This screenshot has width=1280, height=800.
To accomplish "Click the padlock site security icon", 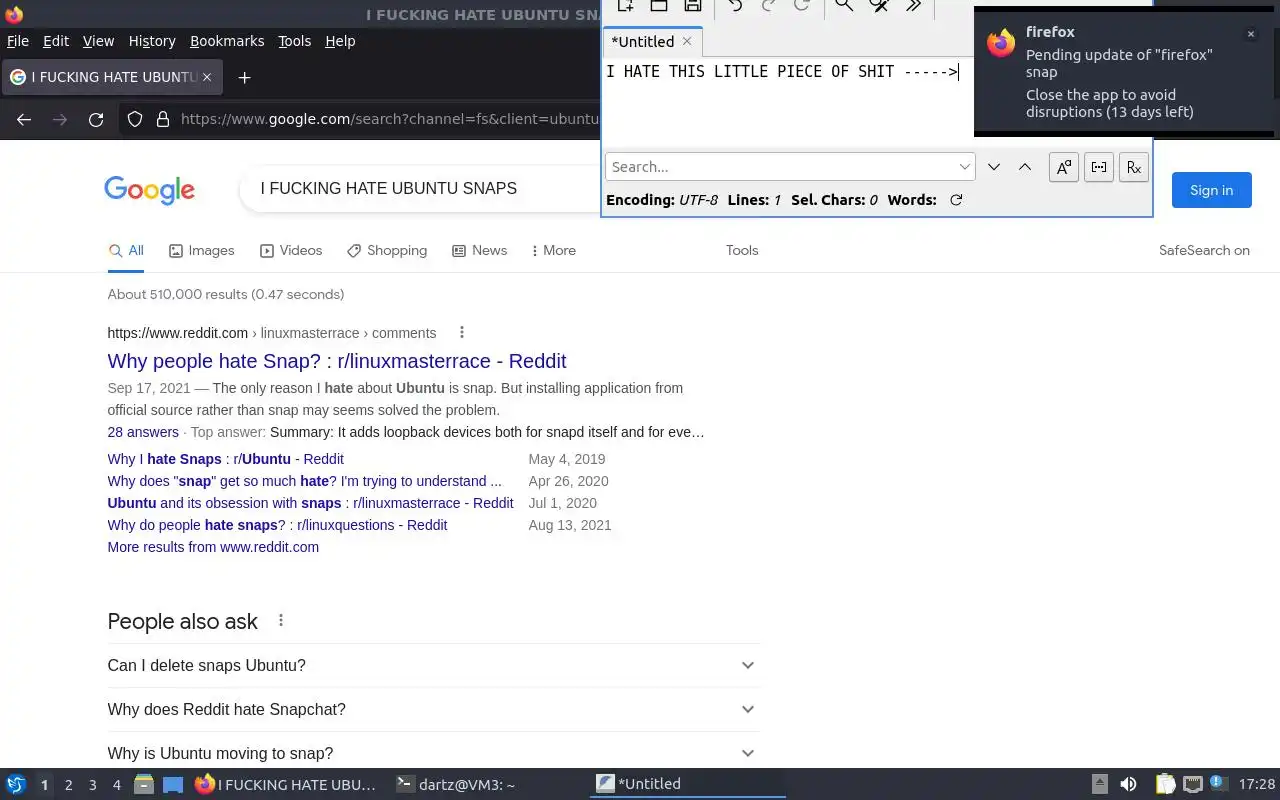I will coord(163,119).
